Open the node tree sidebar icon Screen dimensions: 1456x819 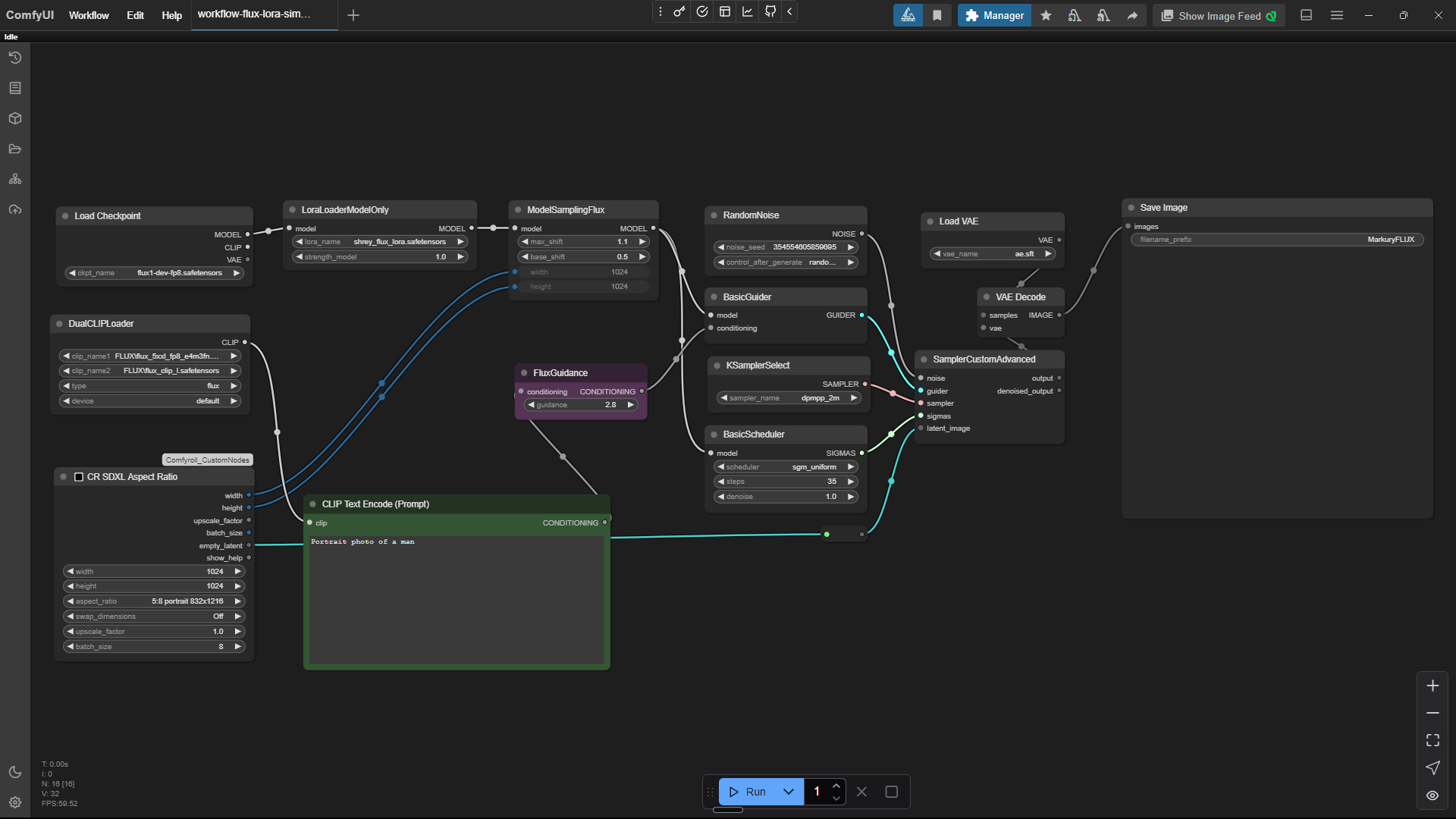15,179
